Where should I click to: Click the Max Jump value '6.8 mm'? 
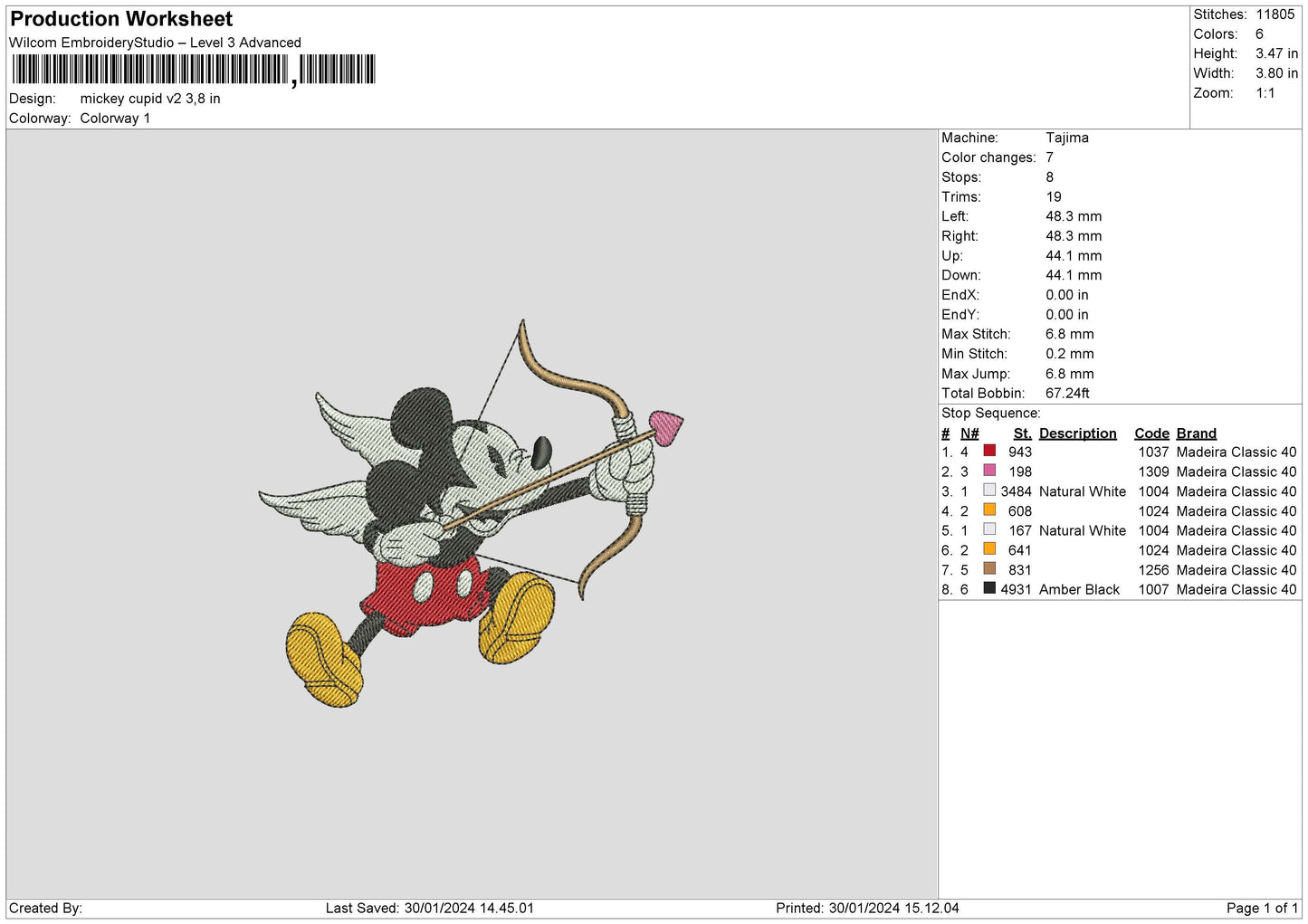(1070, 374)
